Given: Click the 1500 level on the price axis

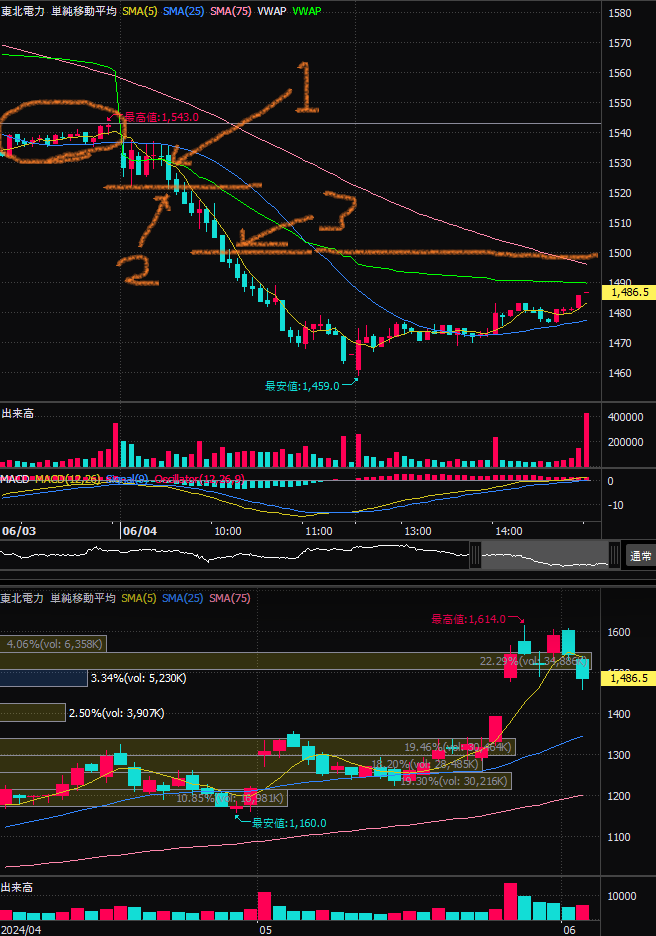Looking at the screenshot, I should [x=620, y=253].
